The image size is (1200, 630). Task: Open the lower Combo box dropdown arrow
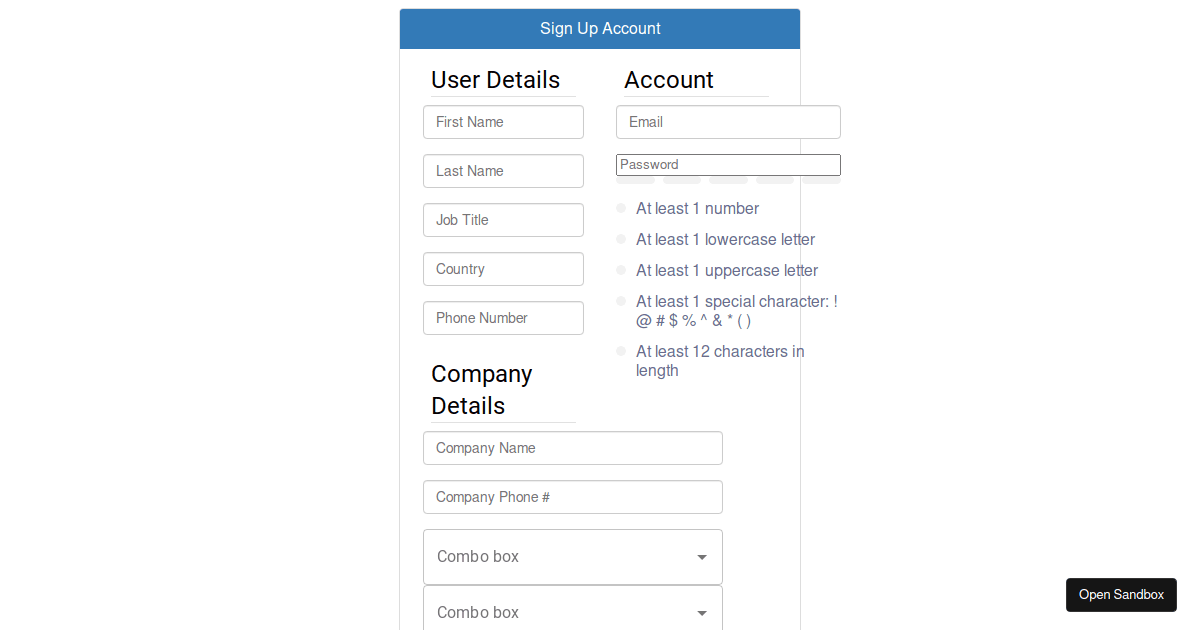coord(702,613)
